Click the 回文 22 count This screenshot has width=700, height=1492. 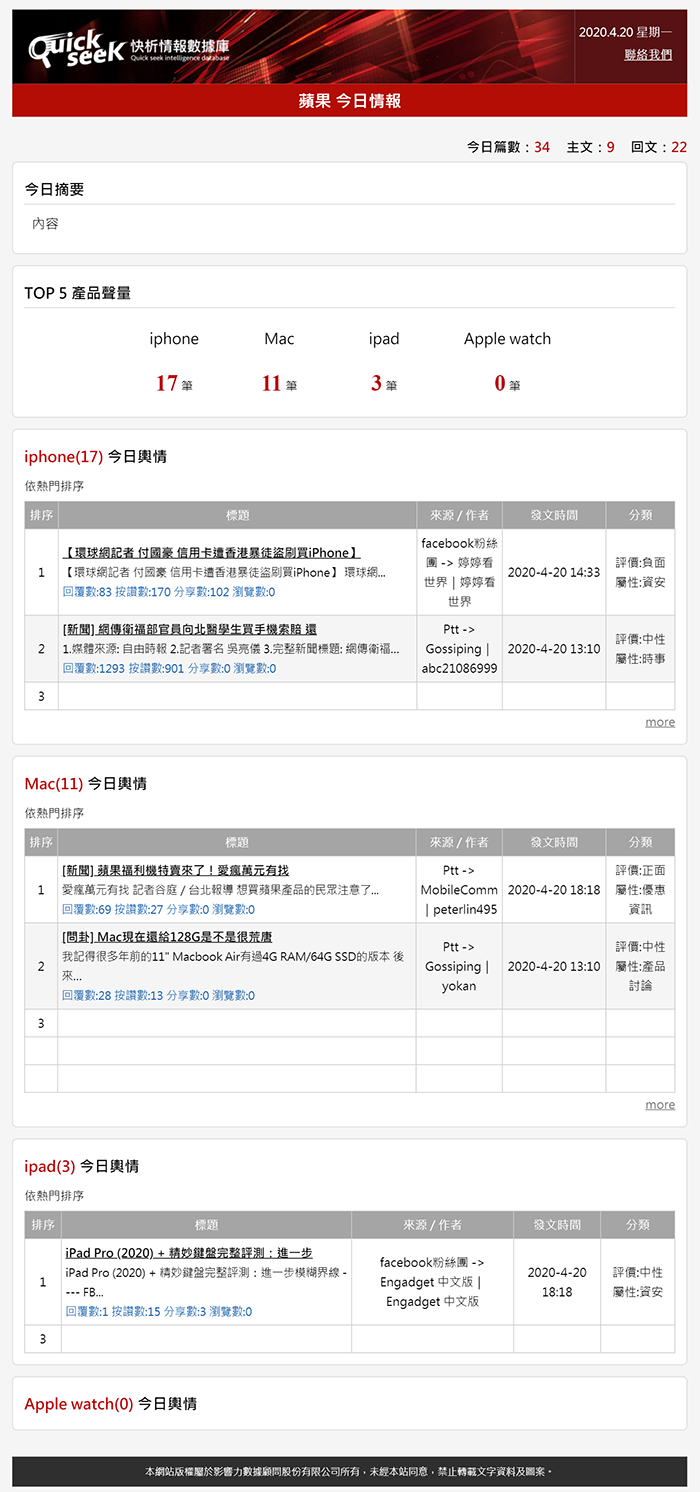[659, 147]
